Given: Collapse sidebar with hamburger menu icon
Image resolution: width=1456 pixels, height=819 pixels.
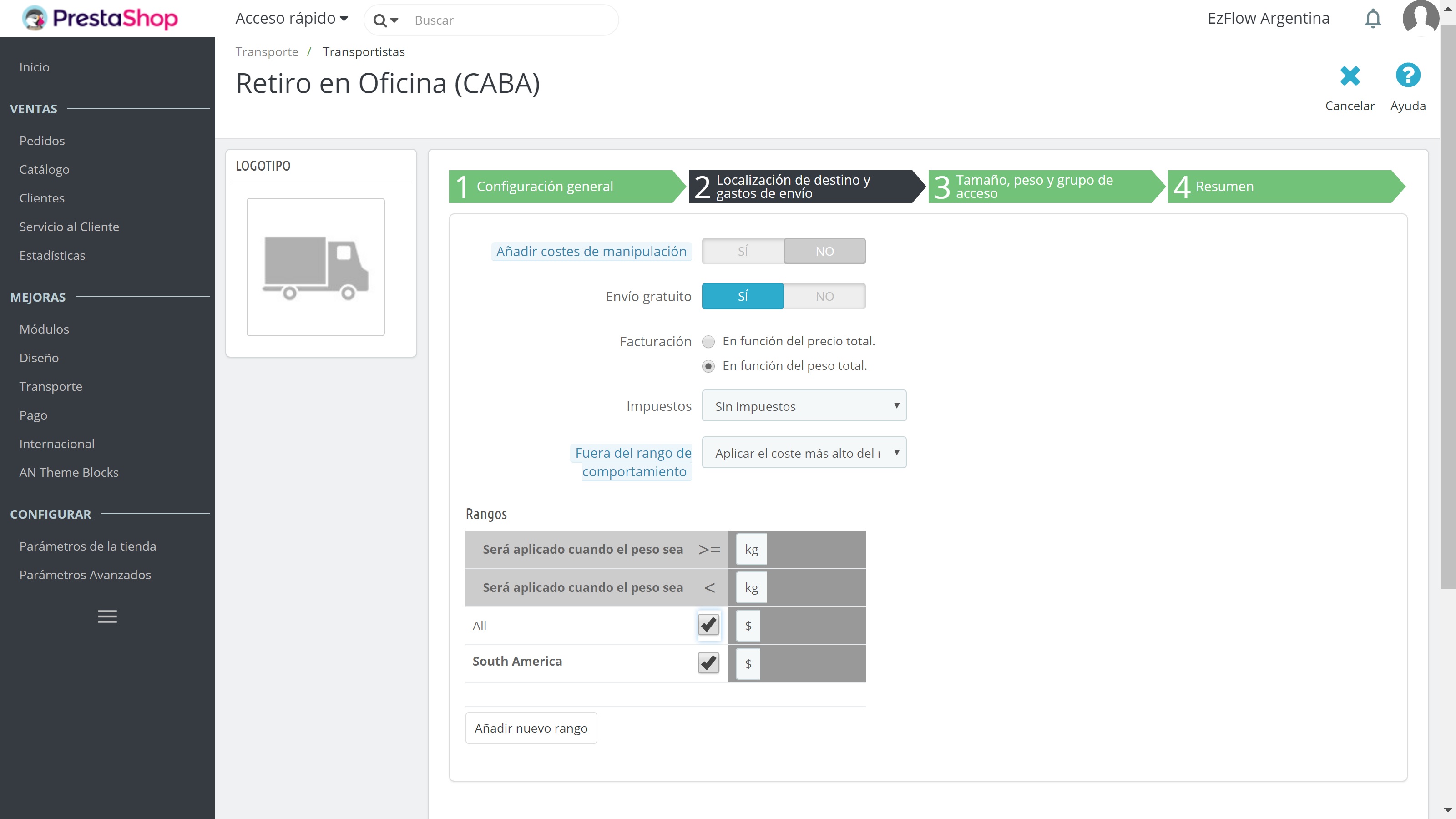Looking at the screenshot, I should [x=107, y=616].
